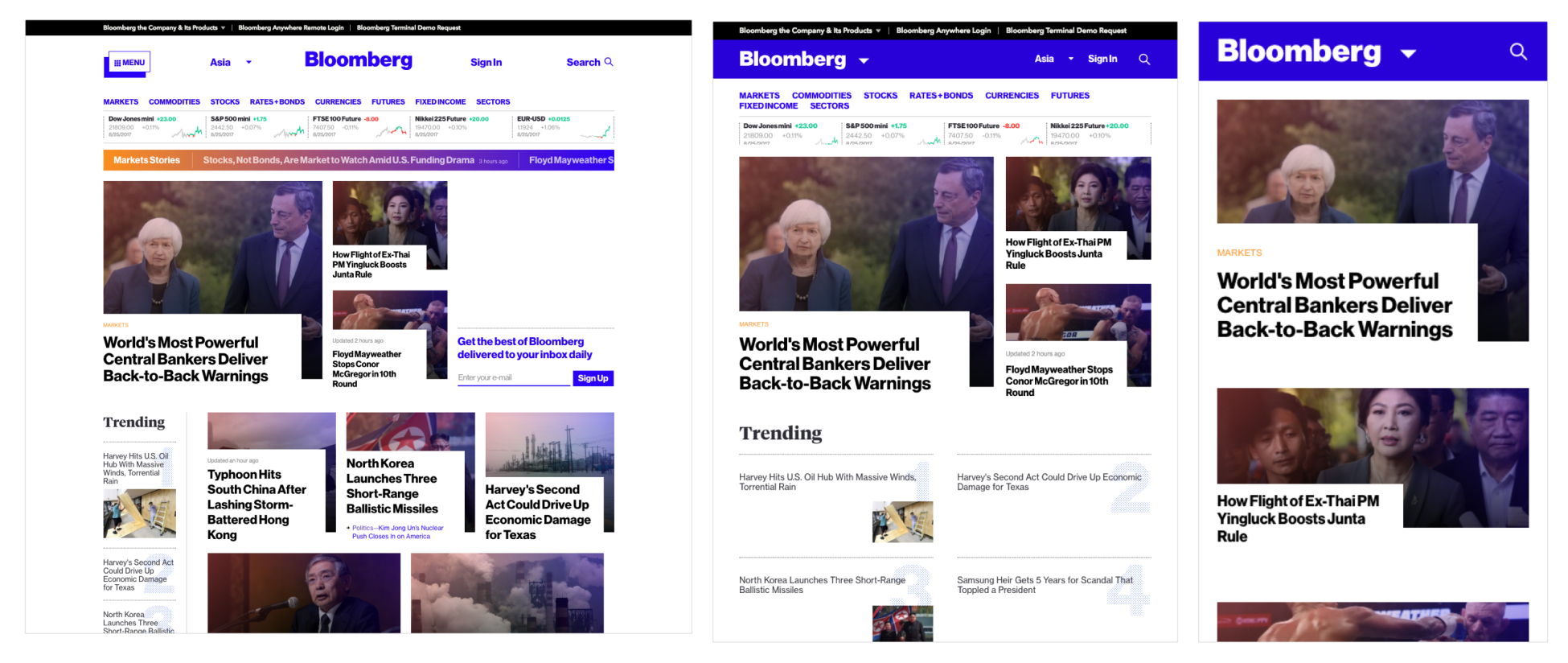Image resolution: width=1568 pixels, height=663 pixels.
Task: Tap the search magnifier icon in the right mockup
Action: [x=1518, y=51]
